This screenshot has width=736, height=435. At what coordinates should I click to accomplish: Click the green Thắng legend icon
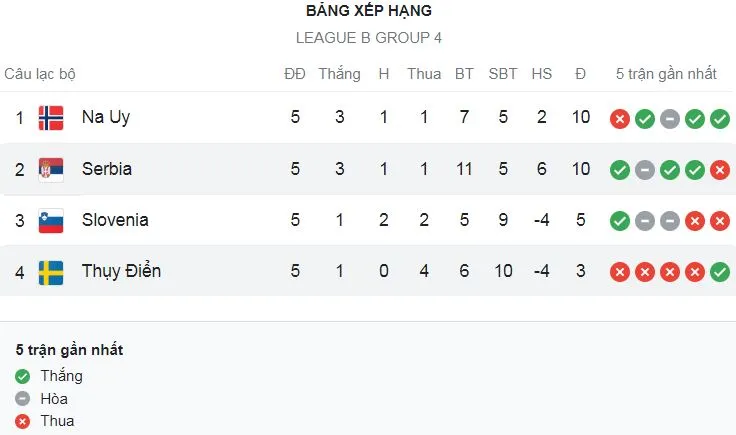click(x=23, y=377)
